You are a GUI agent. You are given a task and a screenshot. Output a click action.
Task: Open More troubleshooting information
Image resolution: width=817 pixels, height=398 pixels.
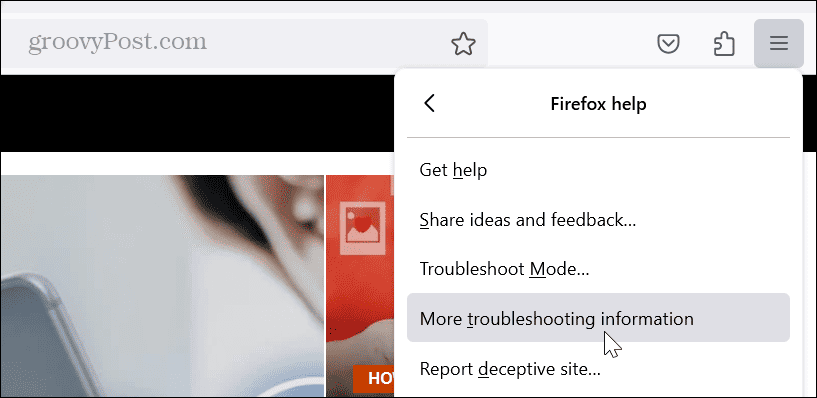(598, 318)
